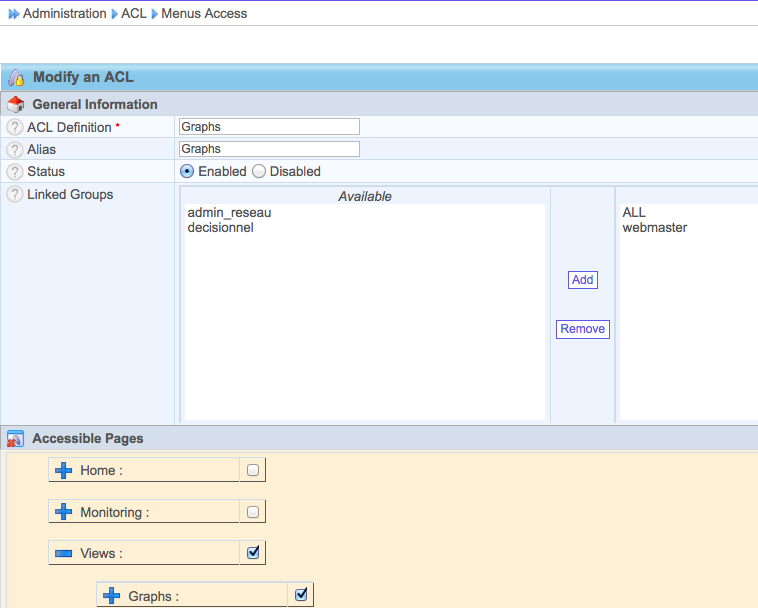Click the Add button for groups
This screenshot has width=758, height=608.
point(582,280)
